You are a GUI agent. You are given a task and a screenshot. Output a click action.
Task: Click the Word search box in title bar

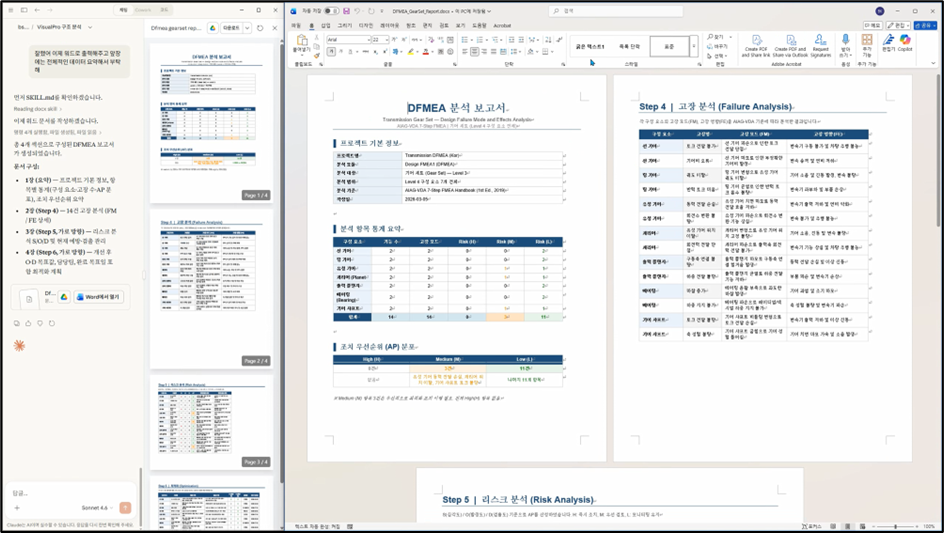click(615, 11)
